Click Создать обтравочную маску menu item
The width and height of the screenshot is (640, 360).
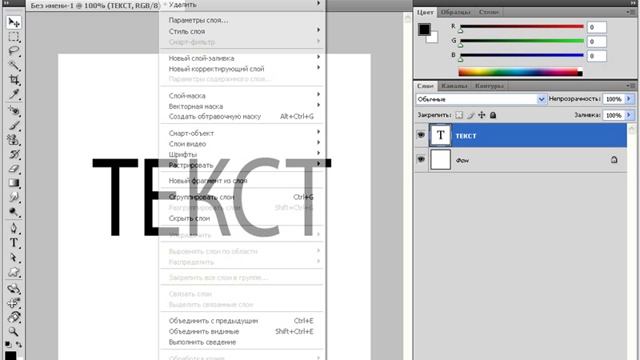244,116
